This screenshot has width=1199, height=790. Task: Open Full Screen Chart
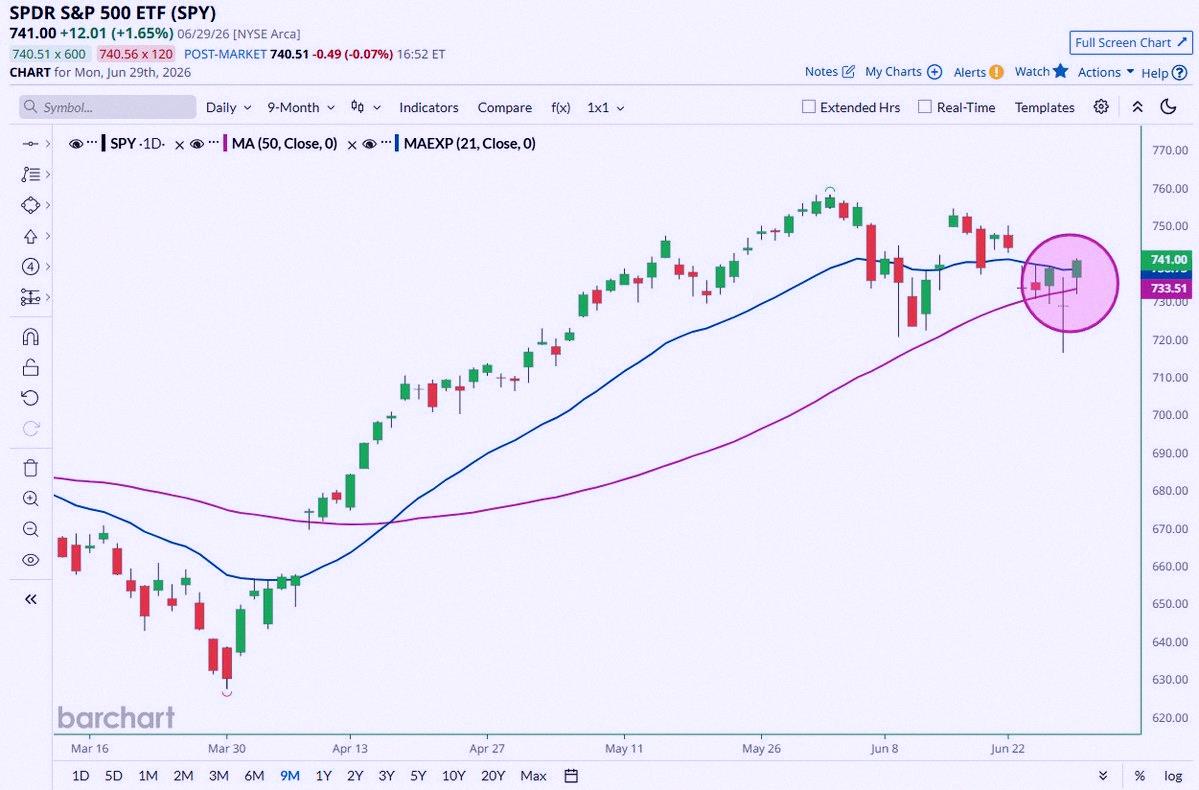(x=1130, y=43)
